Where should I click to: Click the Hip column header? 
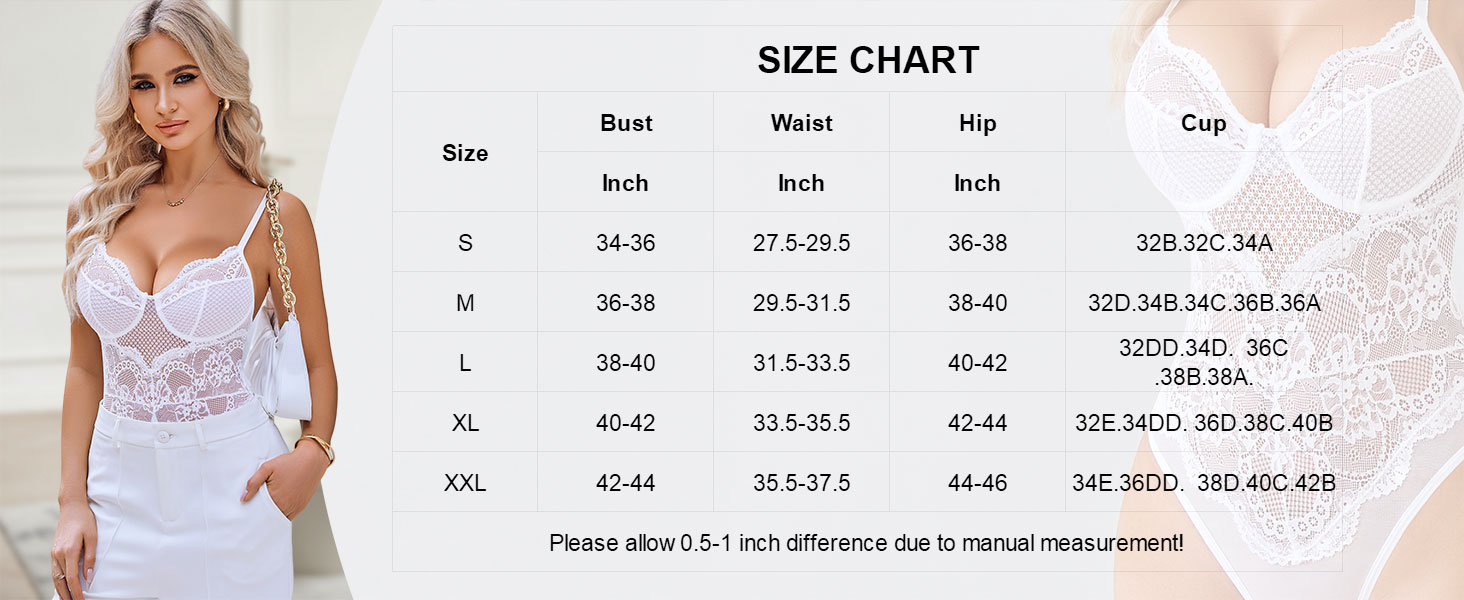coord(977,123)
